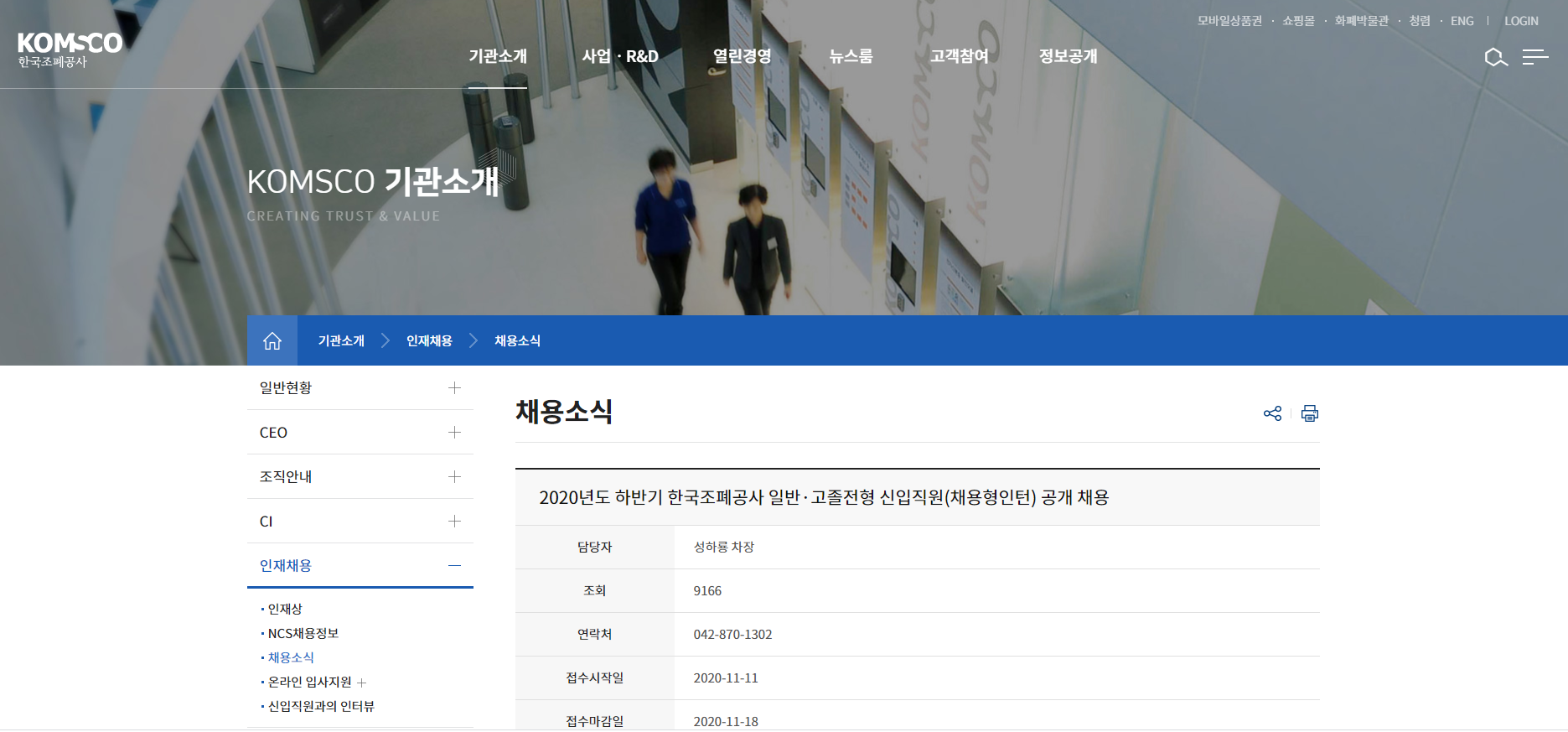Screen dimensions: 1568x732
Task: Open the hamburger full menu icon
Action: coord(1535,56)
